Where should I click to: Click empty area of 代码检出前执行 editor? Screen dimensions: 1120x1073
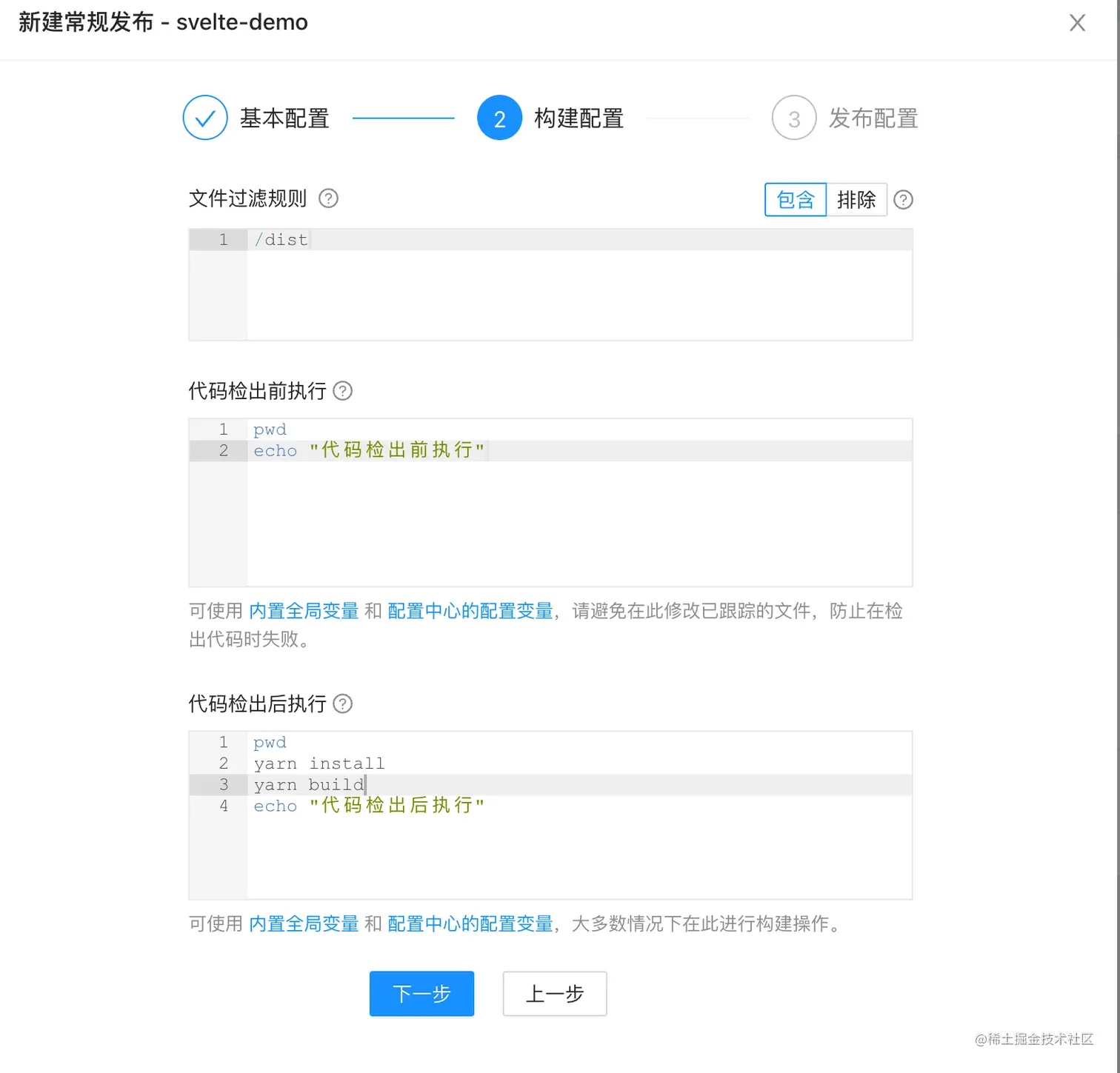pyautogui.click(x=579, y=524)
